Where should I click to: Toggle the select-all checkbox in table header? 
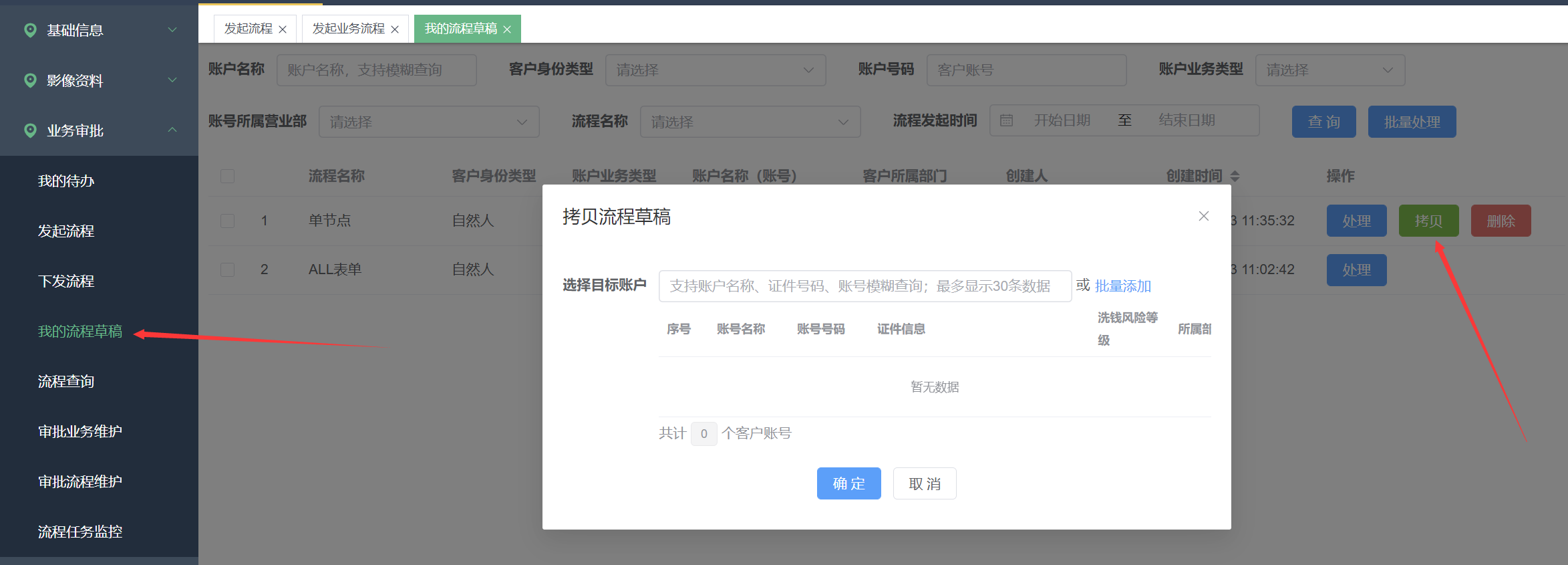click(228, 176)
